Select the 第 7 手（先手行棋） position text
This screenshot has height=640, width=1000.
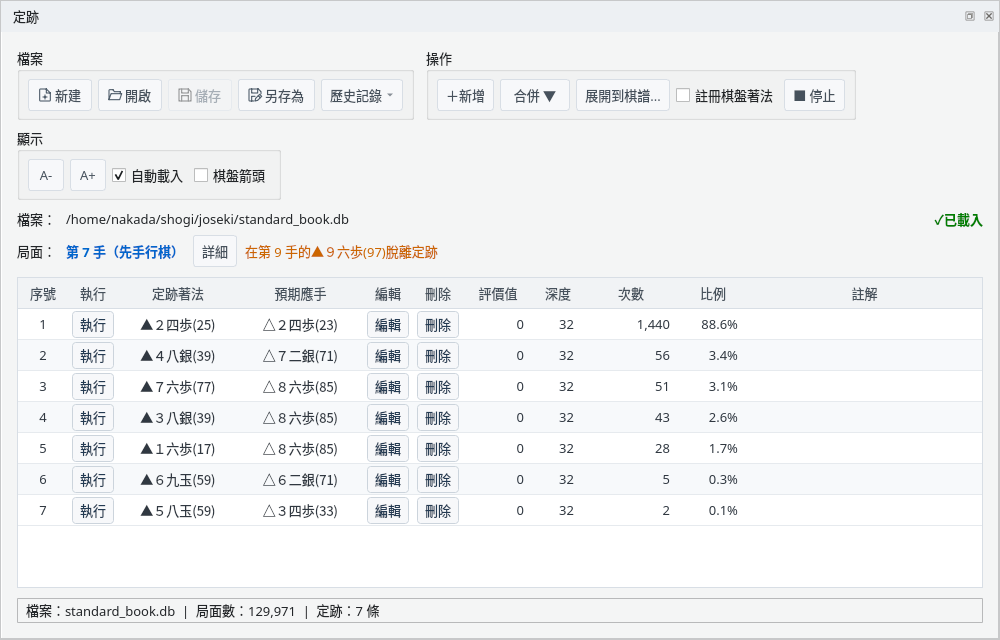[x=122, y=252]
